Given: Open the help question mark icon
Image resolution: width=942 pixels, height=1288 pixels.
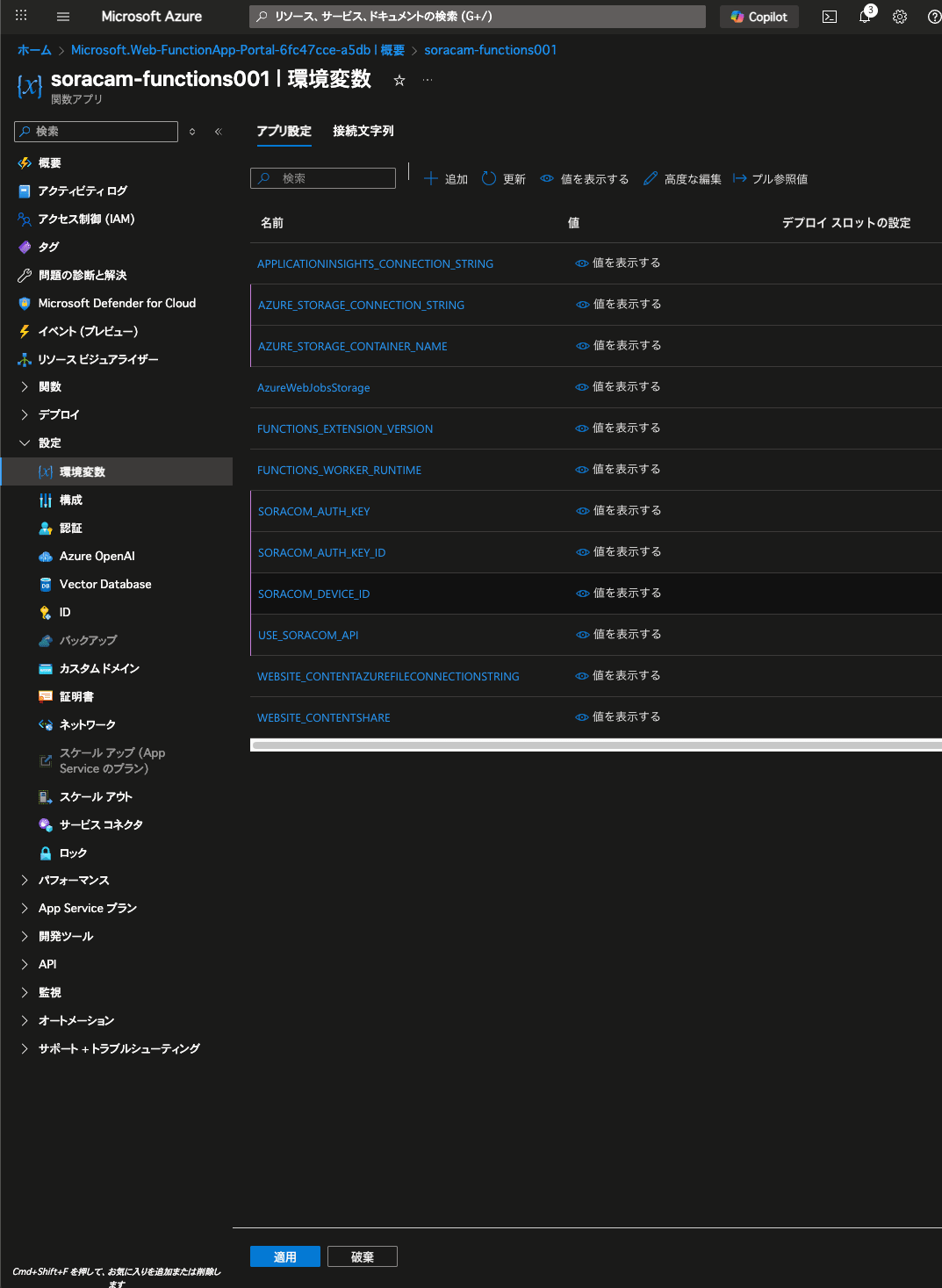Looking at the screenshot, I should pyautogui.click(x=934, y=17).
